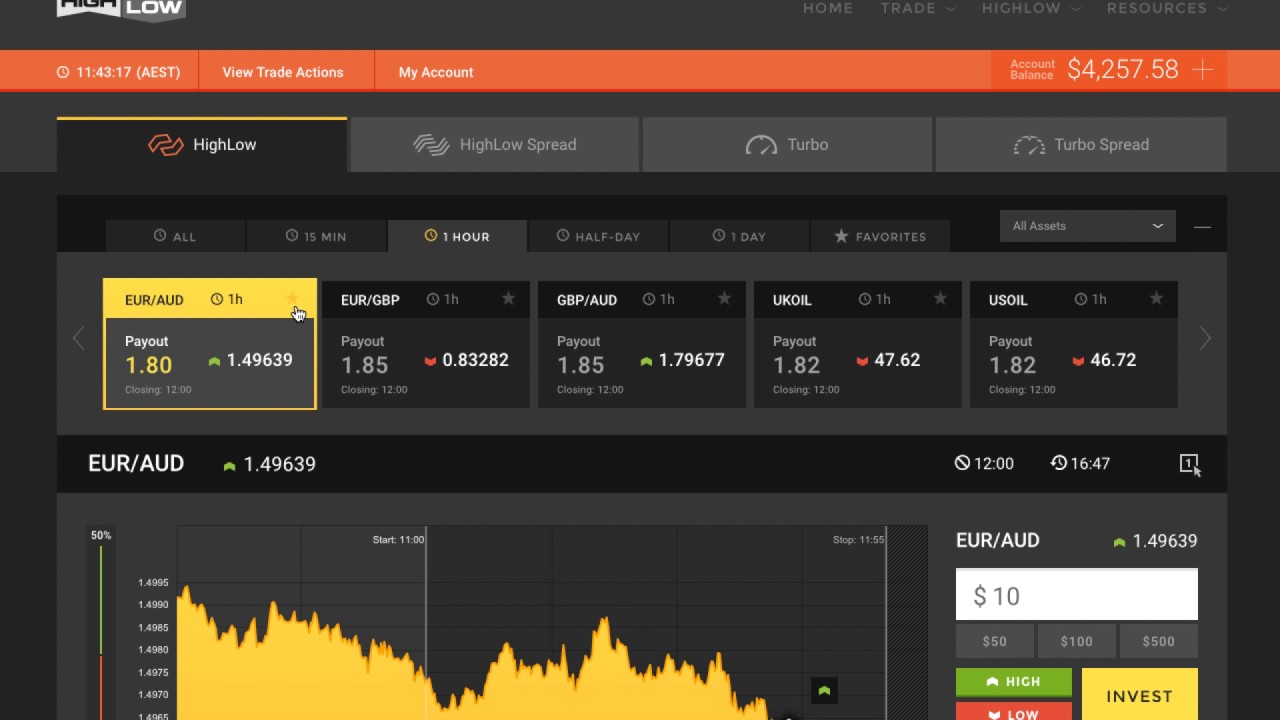Click the account balance $4,257.58
The width and height of the screenshot is (1280, 720).
coord(1123,69)
